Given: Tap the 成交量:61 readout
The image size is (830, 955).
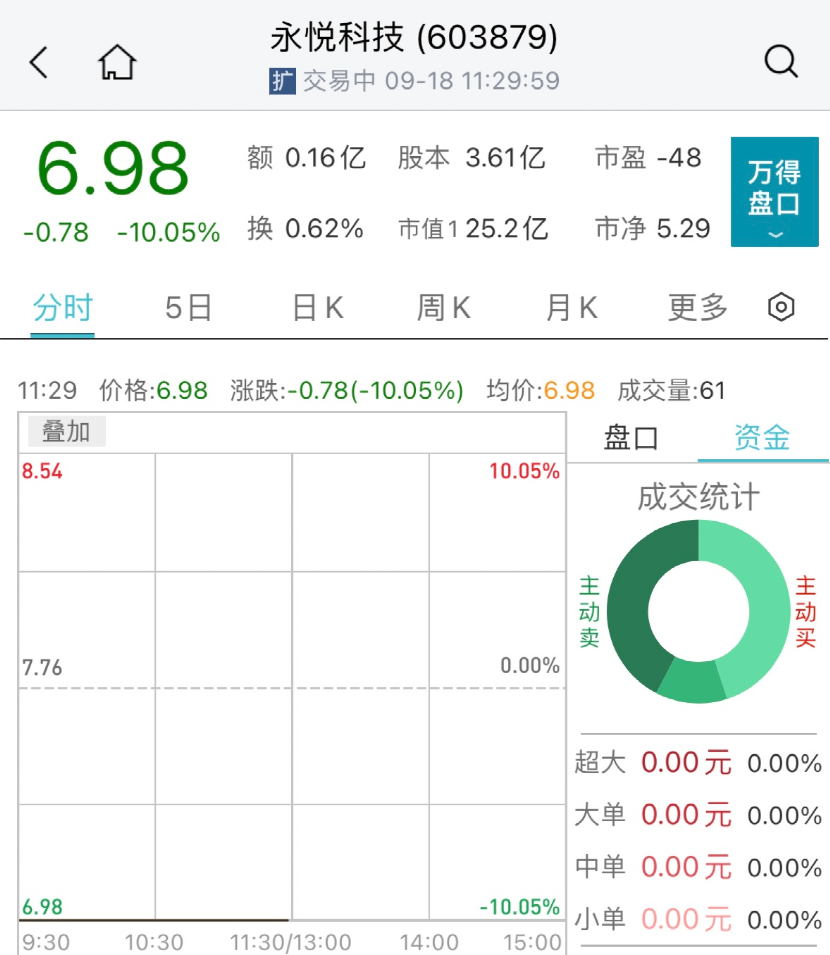Looking at the screenshot, I should [x=672, y=390].
